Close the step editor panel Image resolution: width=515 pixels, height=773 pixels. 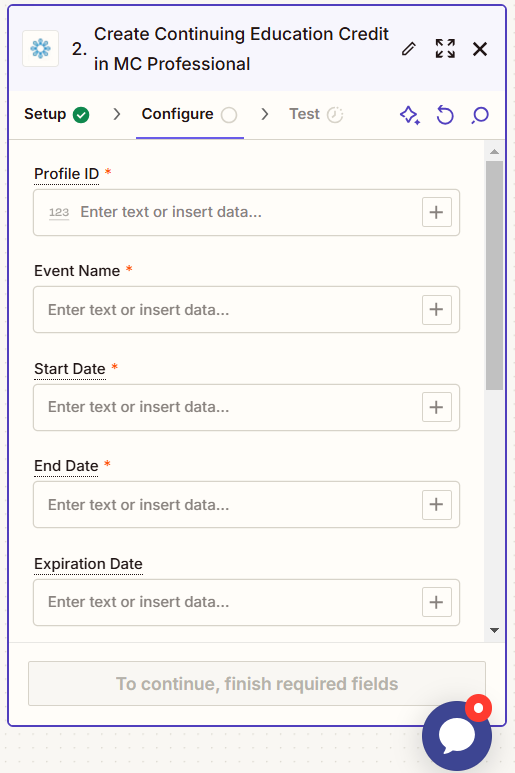tap(480, 49)
